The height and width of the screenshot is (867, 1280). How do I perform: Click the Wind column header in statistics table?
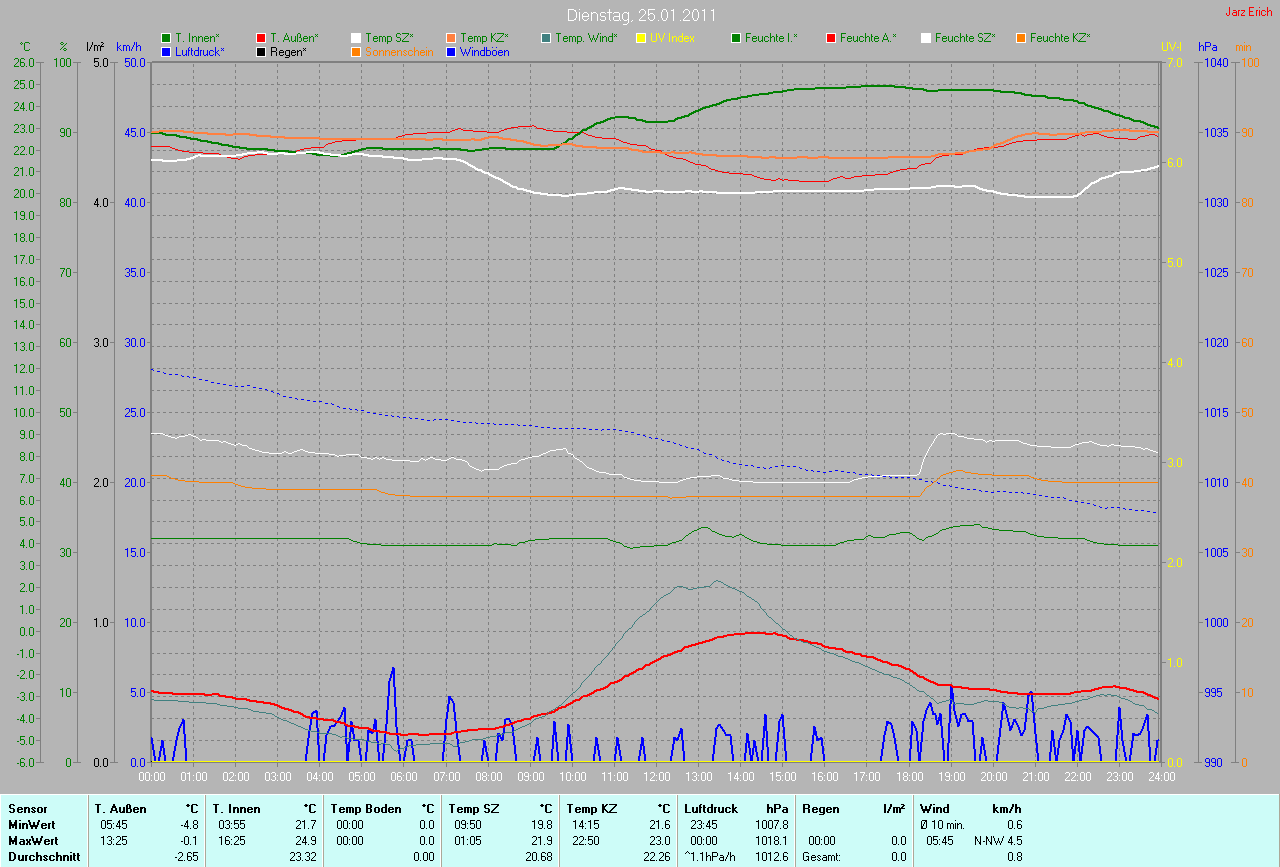click(x=934, y=808)
